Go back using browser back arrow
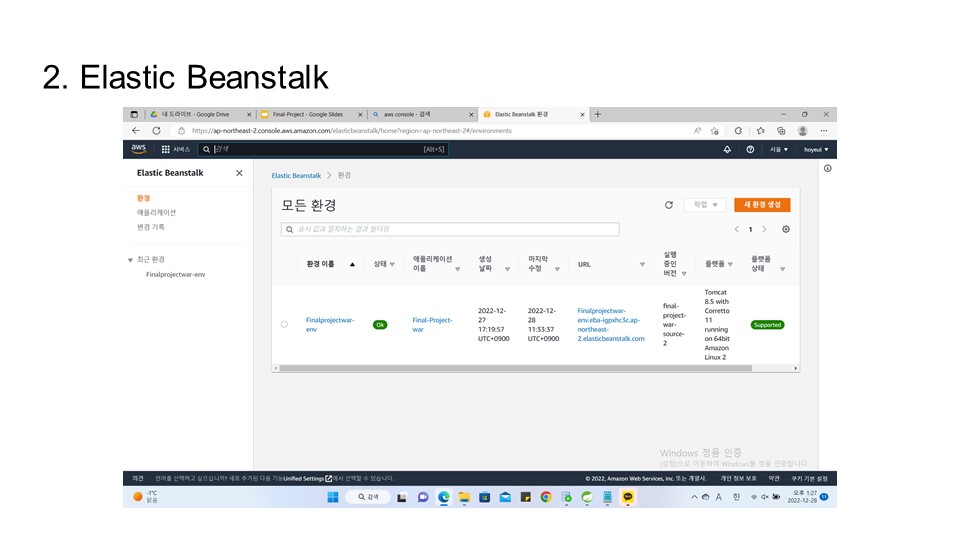This screenshot has height=540, width=960. click(x=136, y=130)
